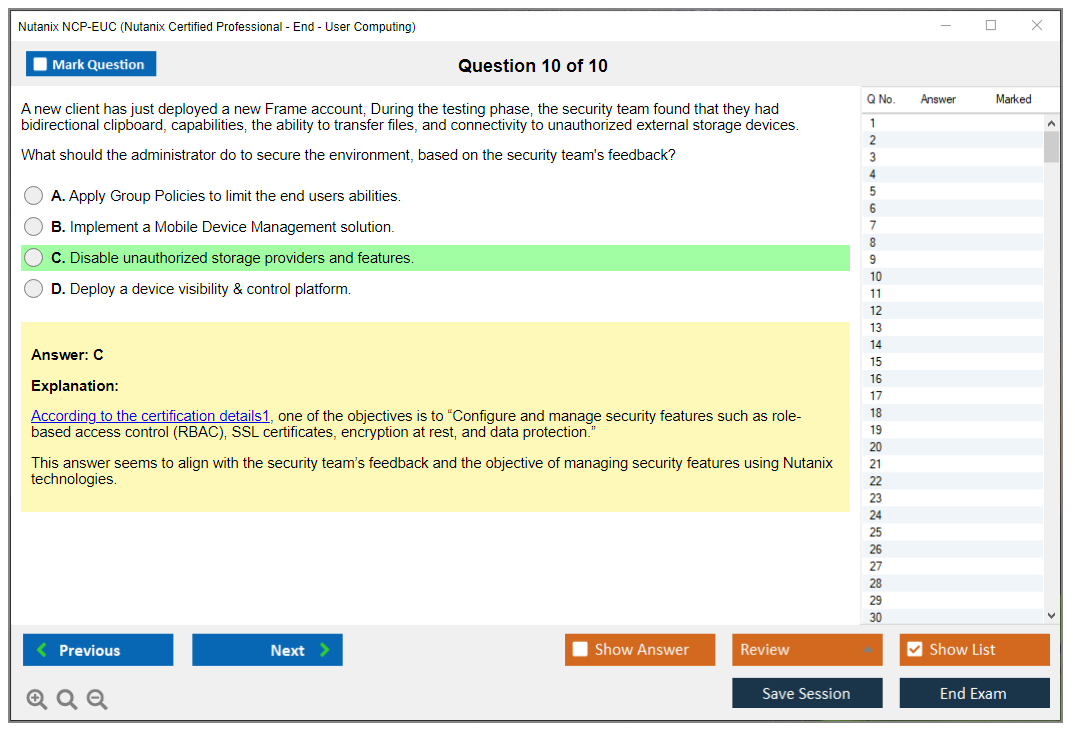Close the exam window
The height and width of the screenshot is (735, 1075).
click(1037, 26)
